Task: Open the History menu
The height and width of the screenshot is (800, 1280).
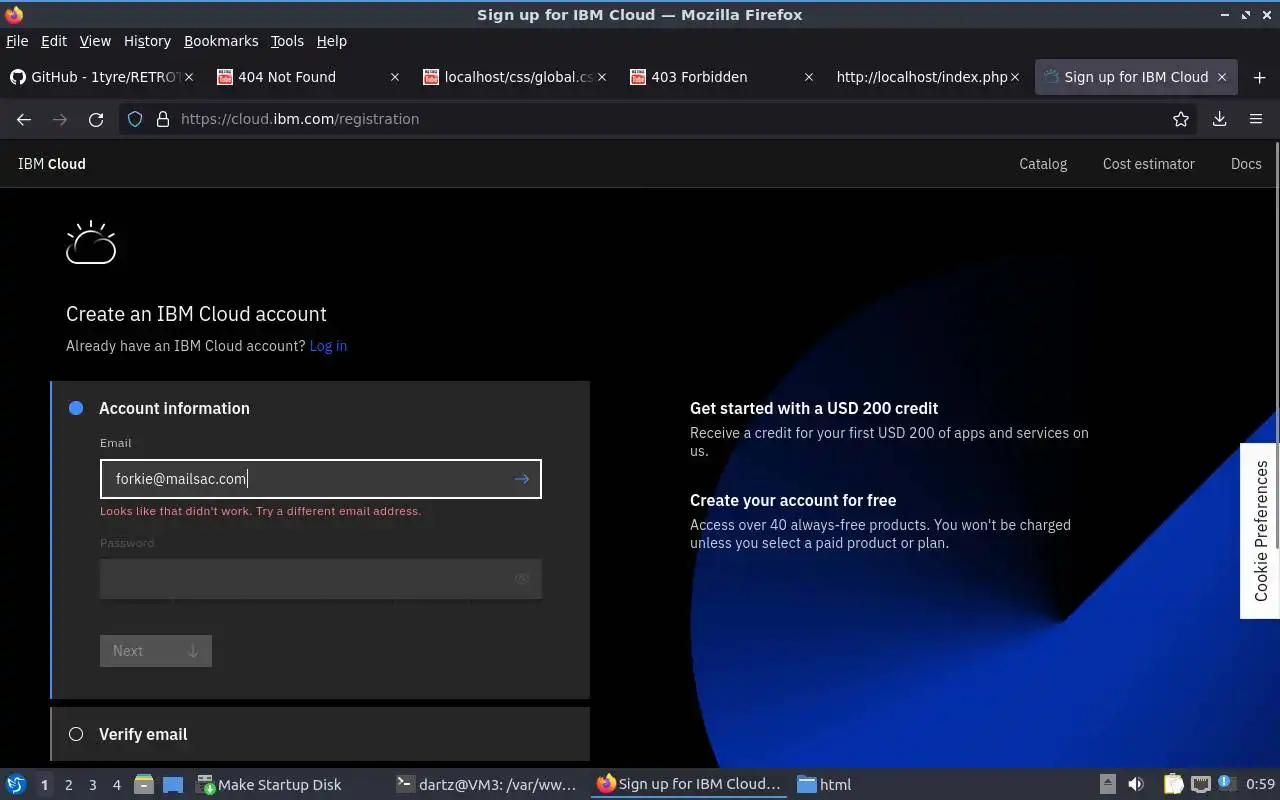Action: point(147,41)
